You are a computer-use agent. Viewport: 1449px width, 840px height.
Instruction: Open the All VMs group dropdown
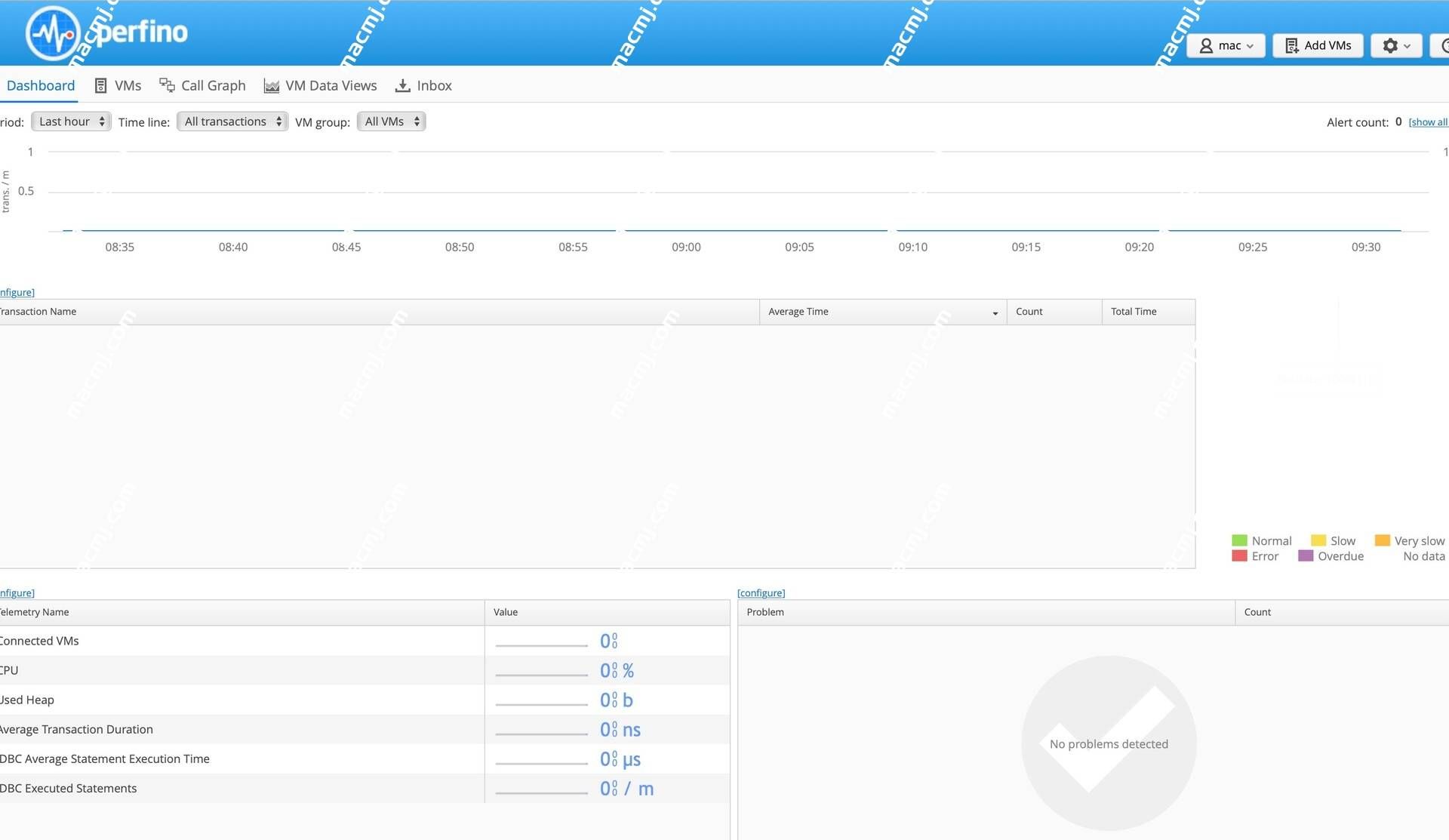(x=391, y=122)
